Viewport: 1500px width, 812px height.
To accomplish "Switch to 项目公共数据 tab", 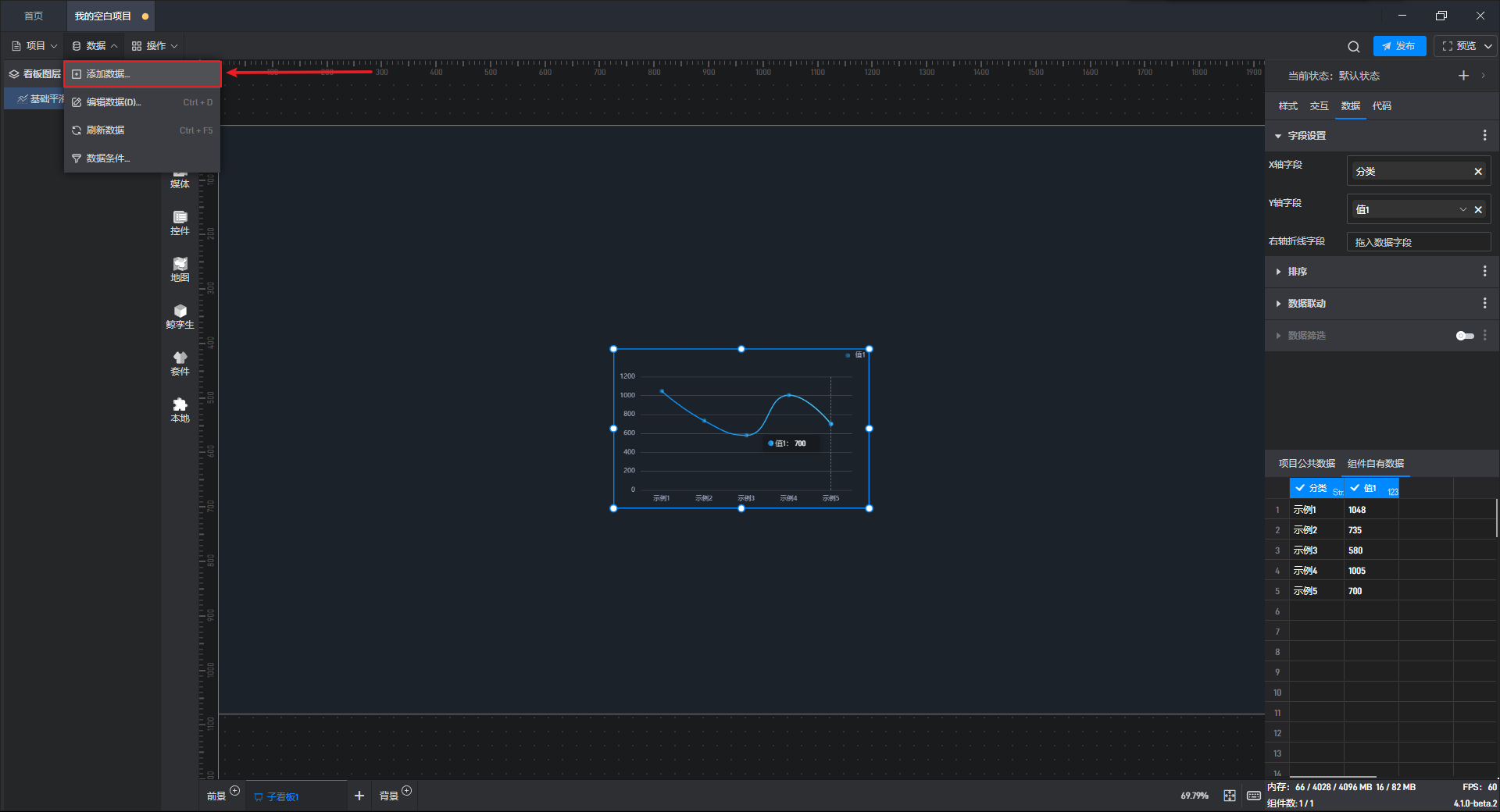I will [1306, 464].
